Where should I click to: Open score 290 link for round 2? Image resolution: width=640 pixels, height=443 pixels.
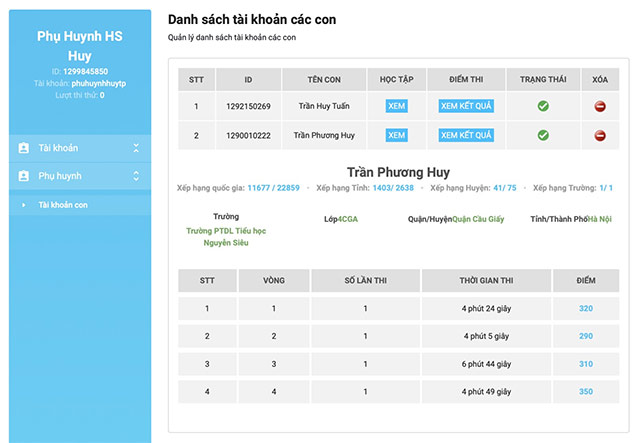(585, 336)
